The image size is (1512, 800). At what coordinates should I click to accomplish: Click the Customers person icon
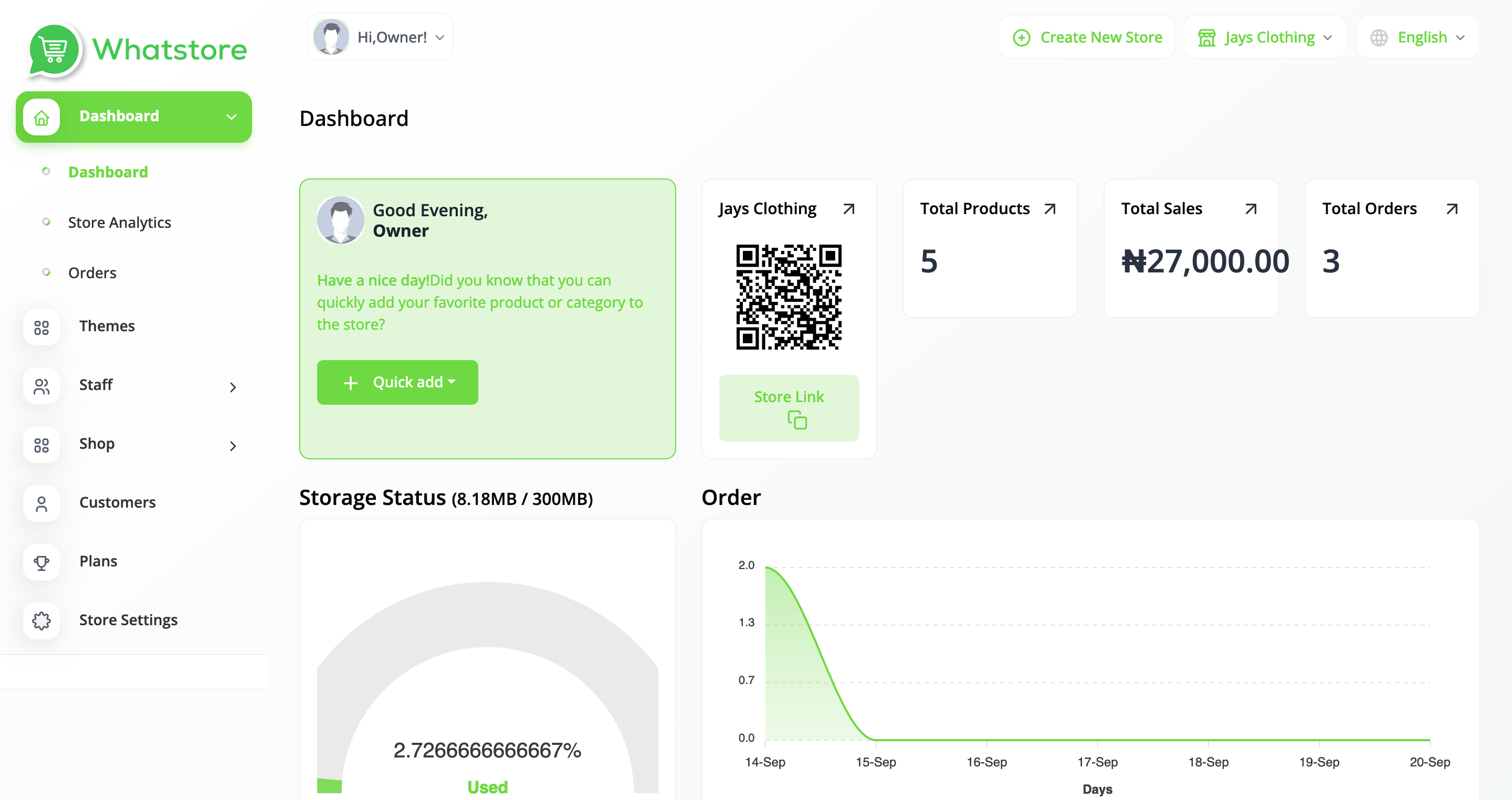pos(41,503)
